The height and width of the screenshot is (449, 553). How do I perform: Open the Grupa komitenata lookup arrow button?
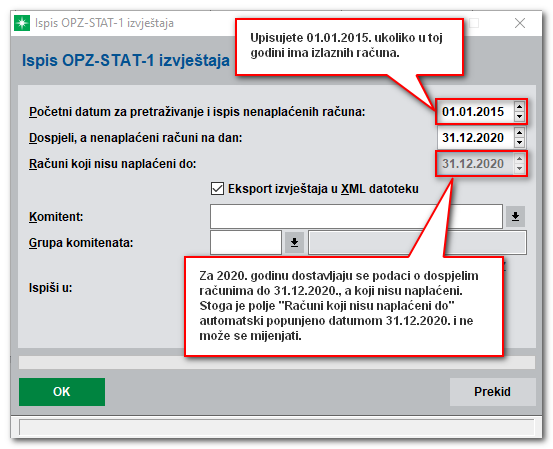click(x=294, y=242)
